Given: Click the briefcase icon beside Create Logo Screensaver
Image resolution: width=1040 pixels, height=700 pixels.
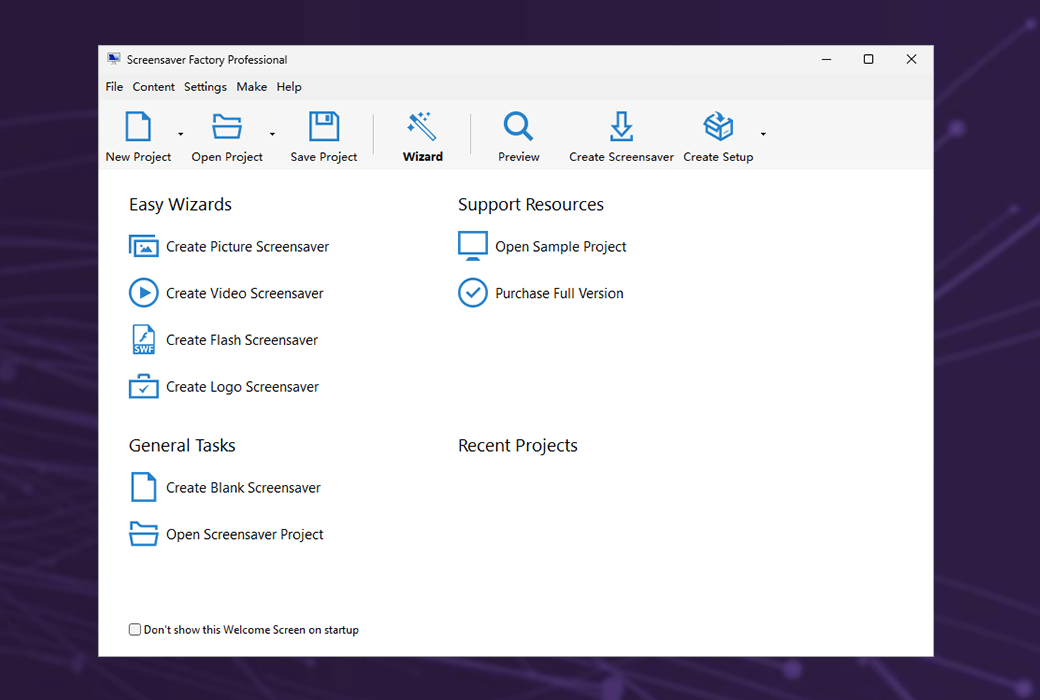Looking at the screenshot, I should coord(143,386).
